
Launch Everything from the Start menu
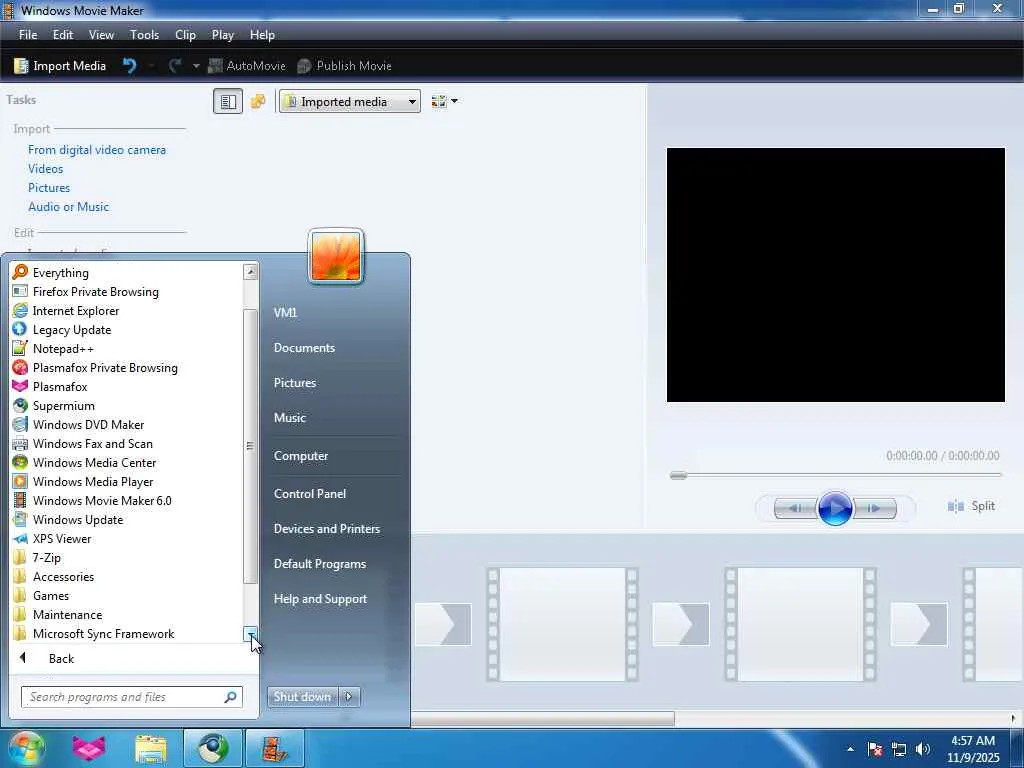[x=127, y=272]
